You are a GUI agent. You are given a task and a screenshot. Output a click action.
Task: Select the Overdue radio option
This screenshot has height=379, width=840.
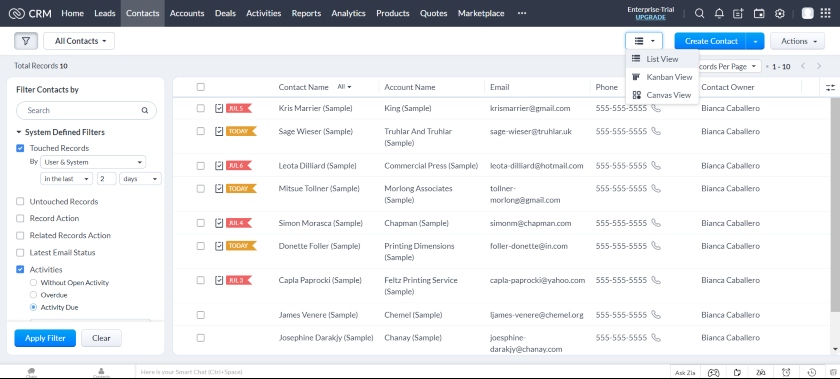point(33,295)
